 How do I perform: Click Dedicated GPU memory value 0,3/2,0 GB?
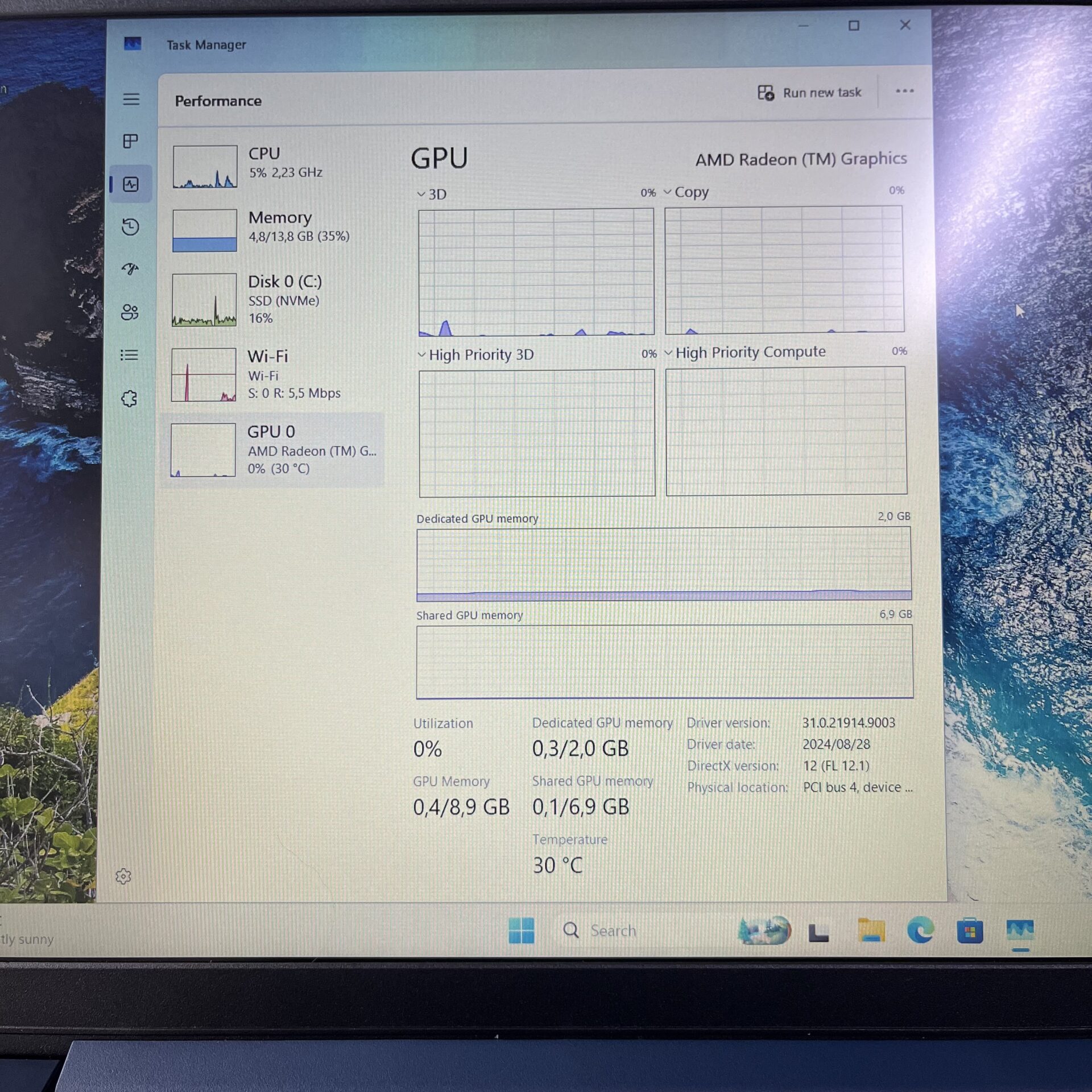point(580,748)
